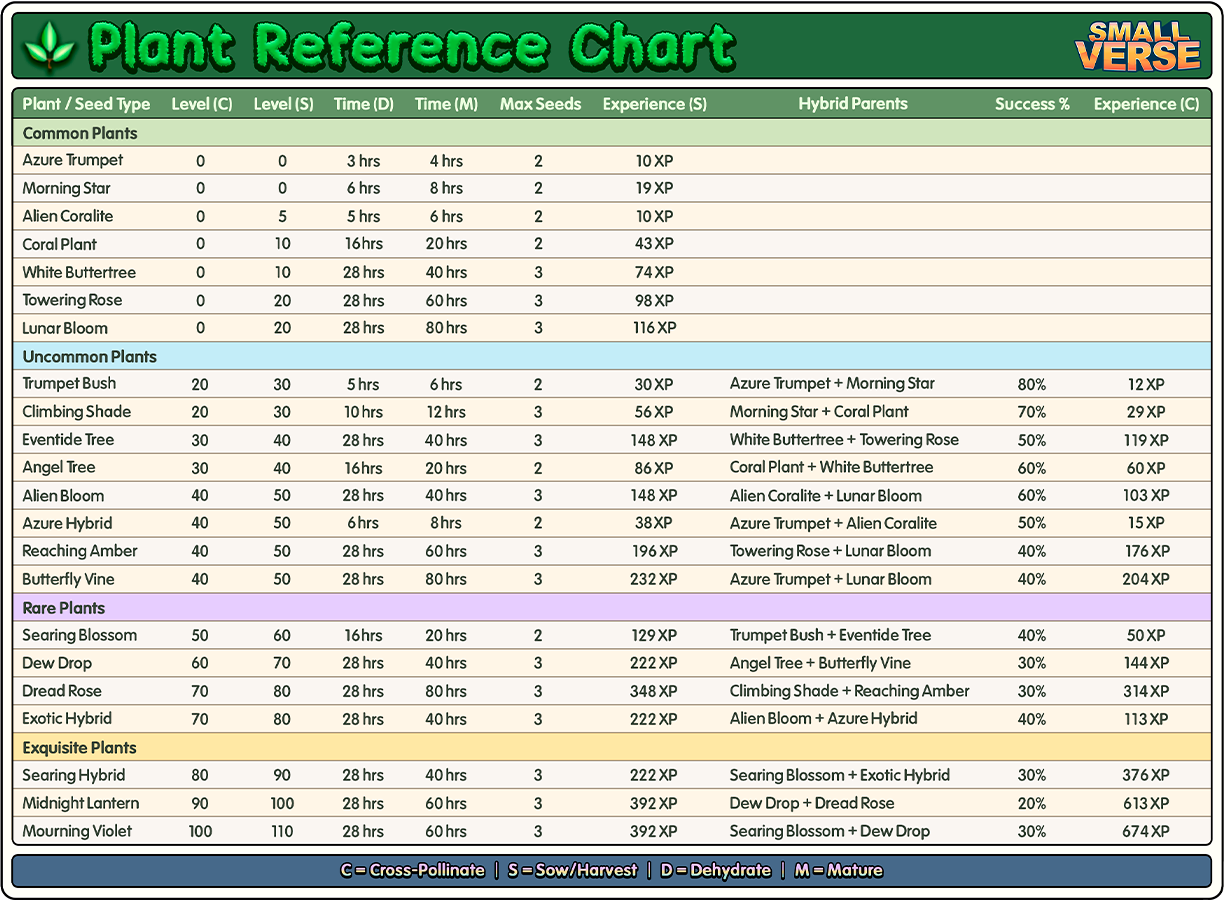Sort by the Level (C) column header
The image size is (1224, 900).
[x=201, y=104]
